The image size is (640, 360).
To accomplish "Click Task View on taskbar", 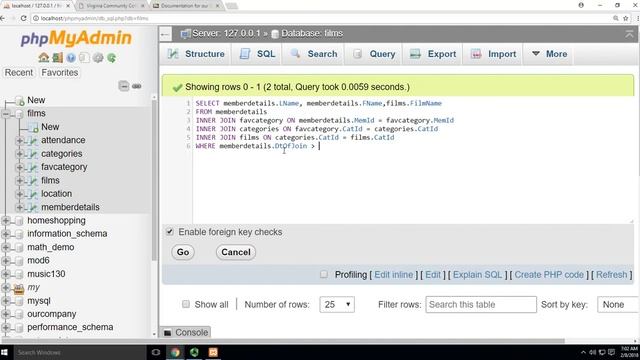I will 156,352.
